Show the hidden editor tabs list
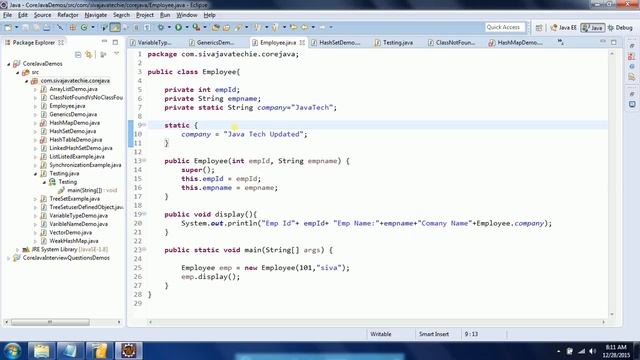Image resolution: width=640 pixels, height=360 pixels. point(561,42)
